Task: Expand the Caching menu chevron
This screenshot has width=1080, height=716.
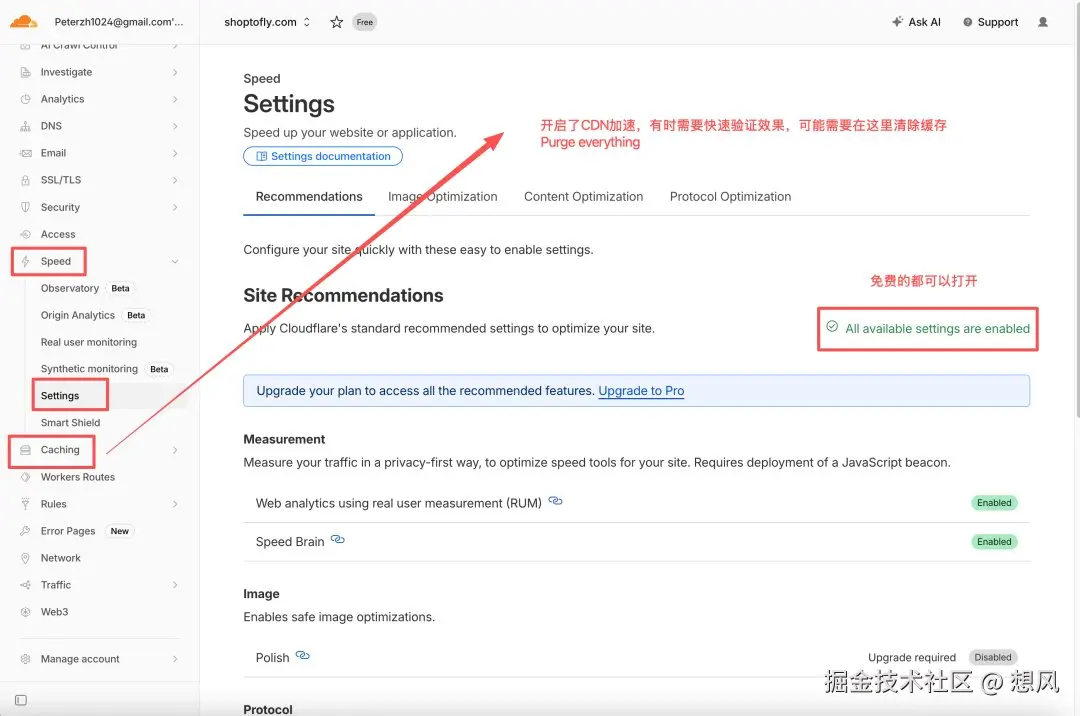Action: (x=175, y=450)
